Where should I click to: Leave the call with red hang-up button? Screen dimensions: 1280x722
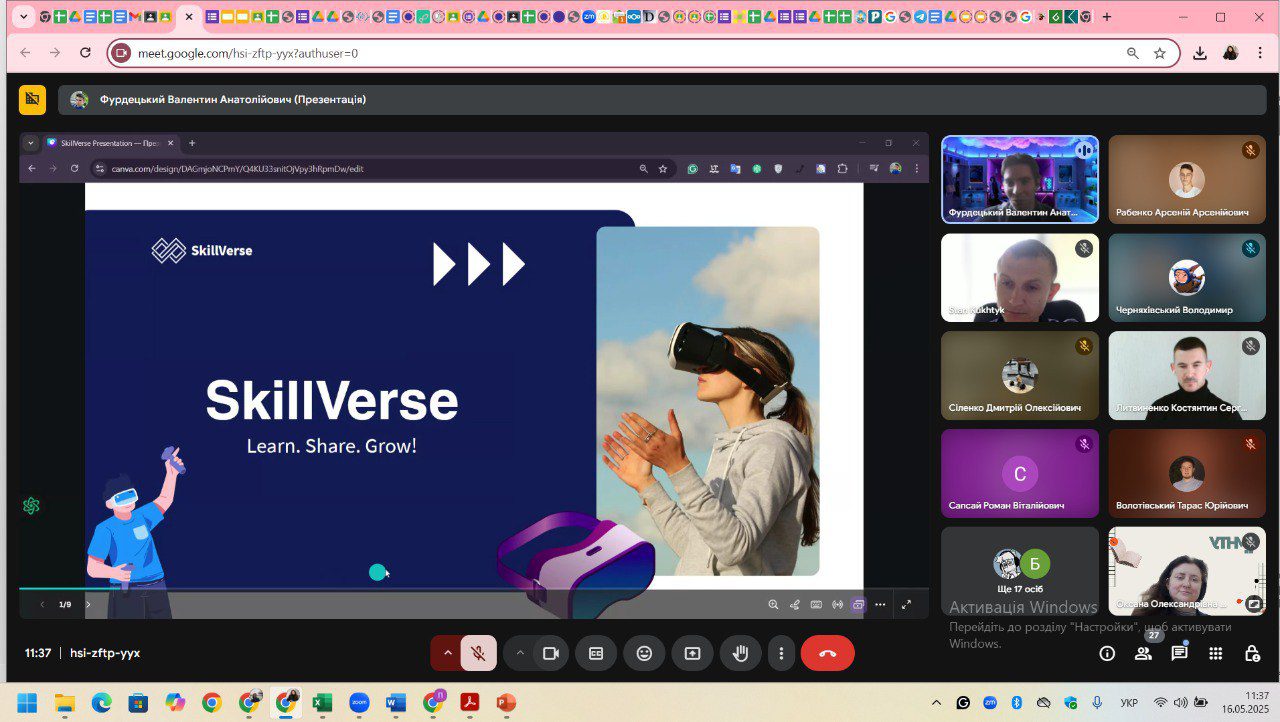(x=828, y=653)
